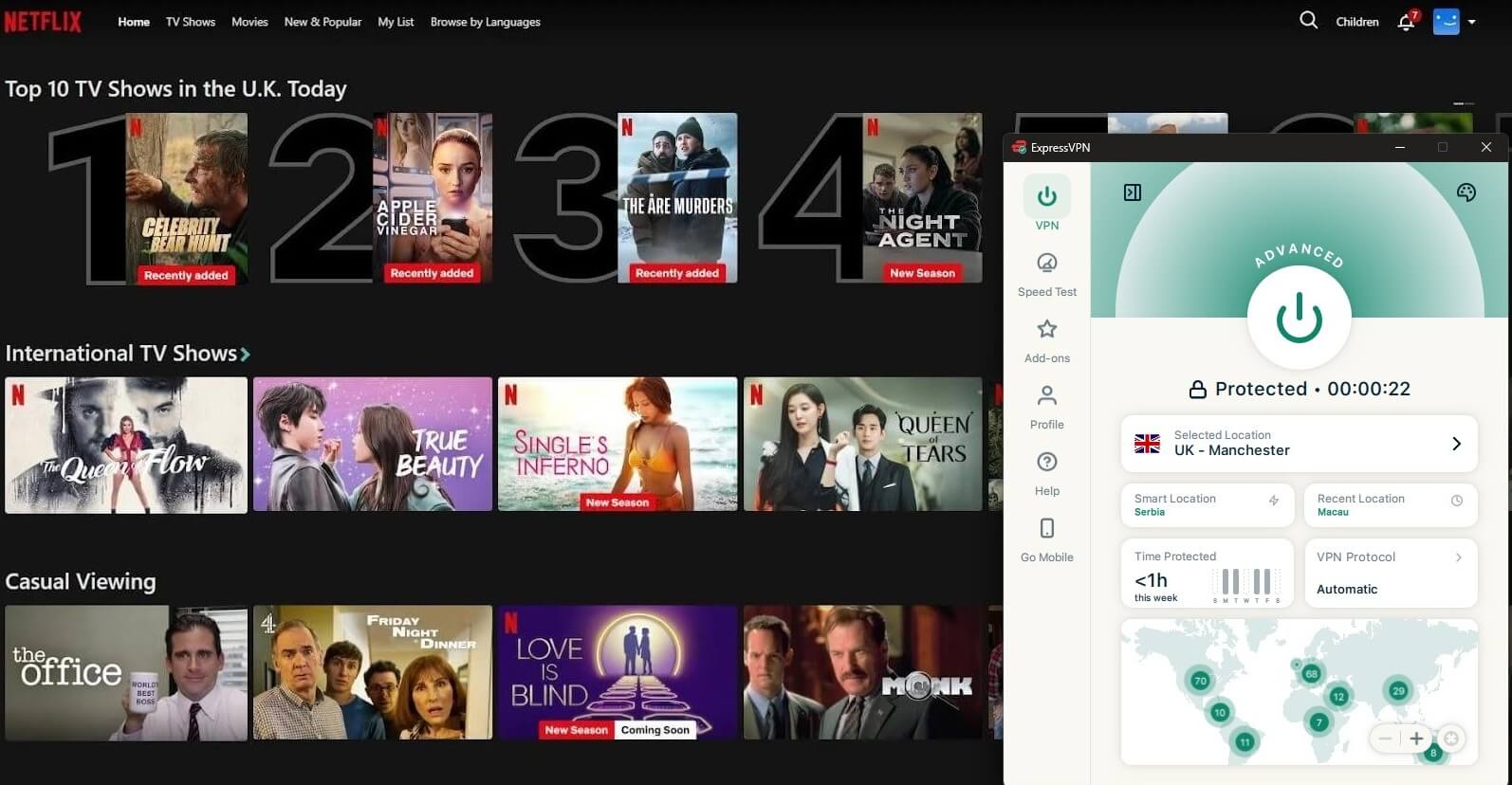Click map cluster marker 29
Image resolution: width=1512 pixels, height=785 pixels.
pos(1398,691)
